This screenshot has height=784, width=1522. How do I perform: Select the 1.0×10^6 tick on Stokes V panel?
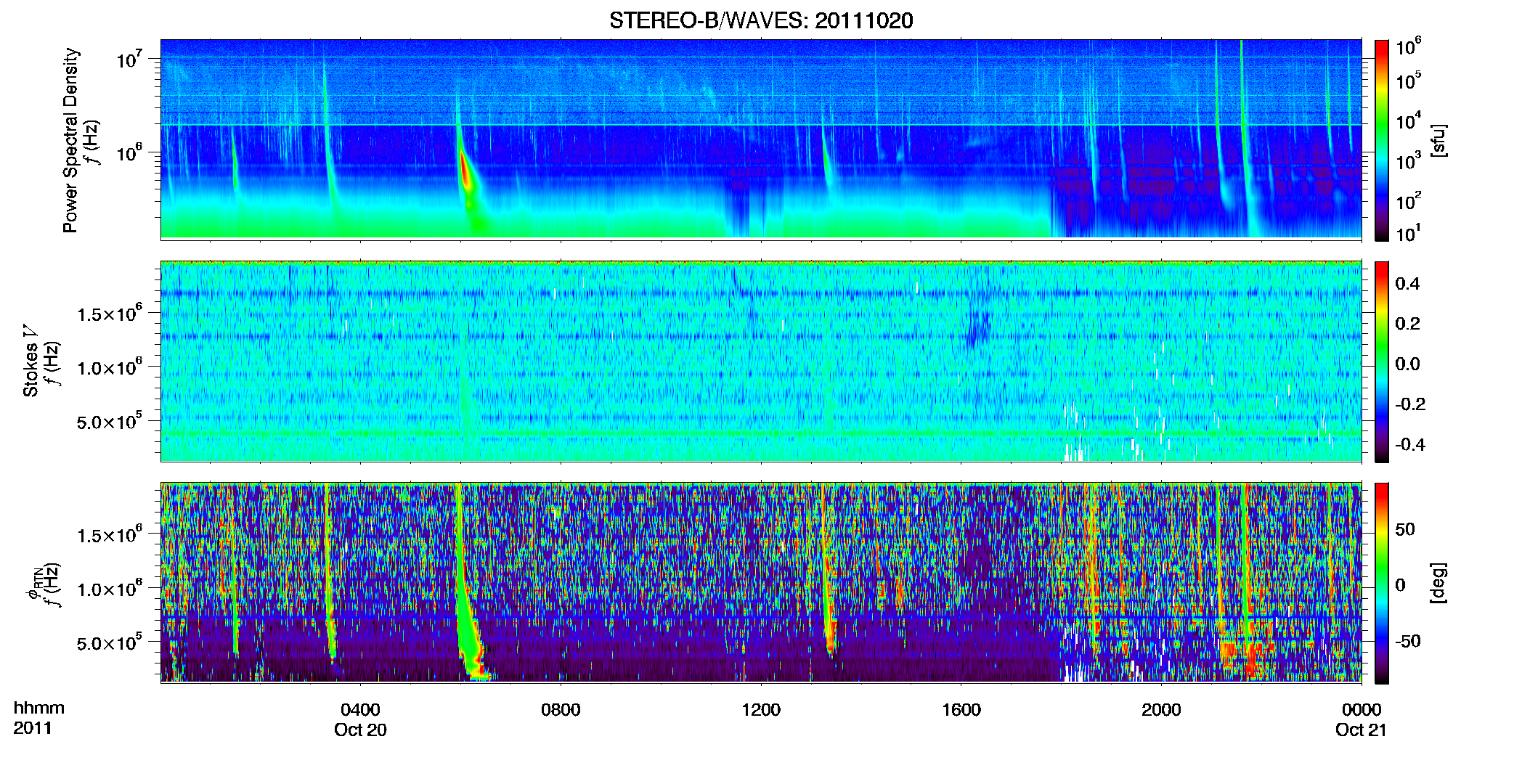point(109,367)
